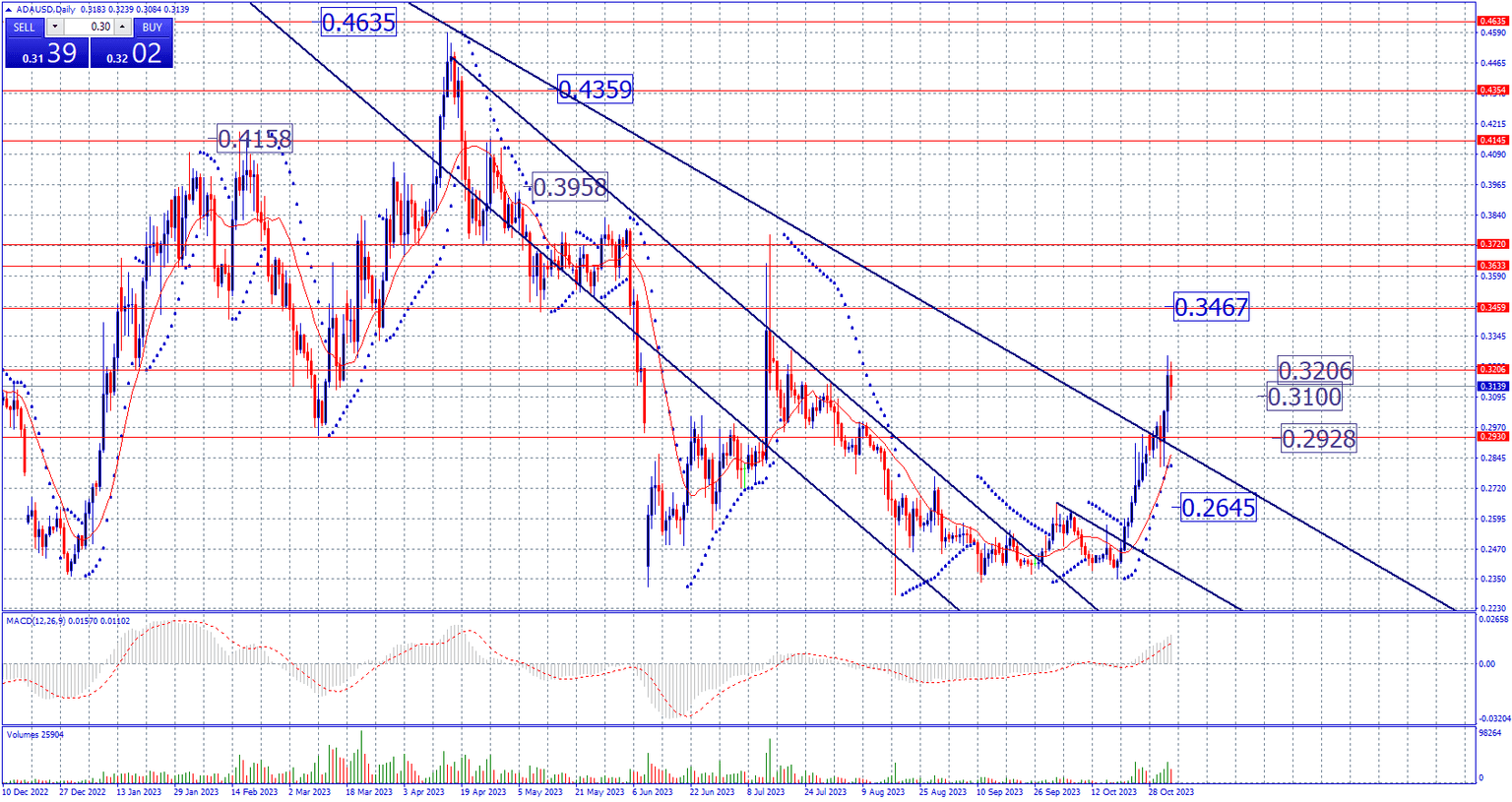
Task: Decrease lot volume with the down arrow
Action: click(55, 28)
